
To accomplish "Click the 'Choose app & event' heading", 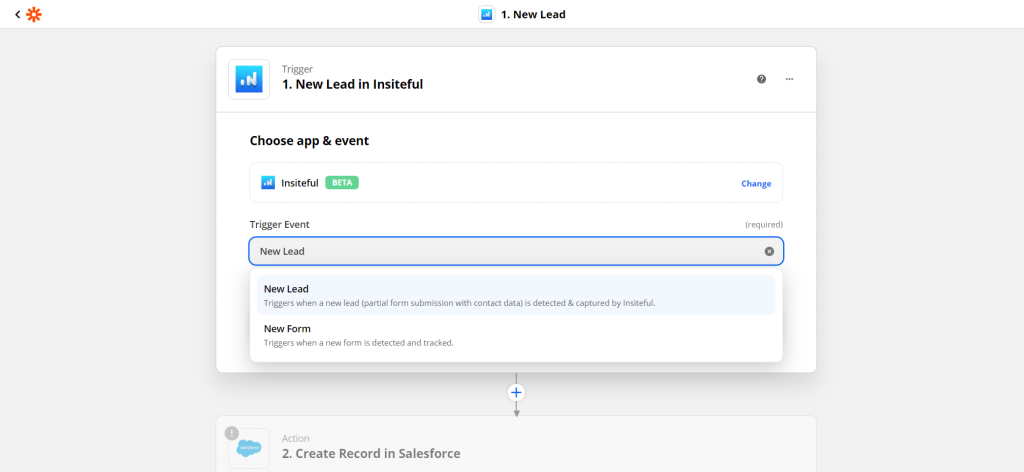I will click(x=310, y=140).
